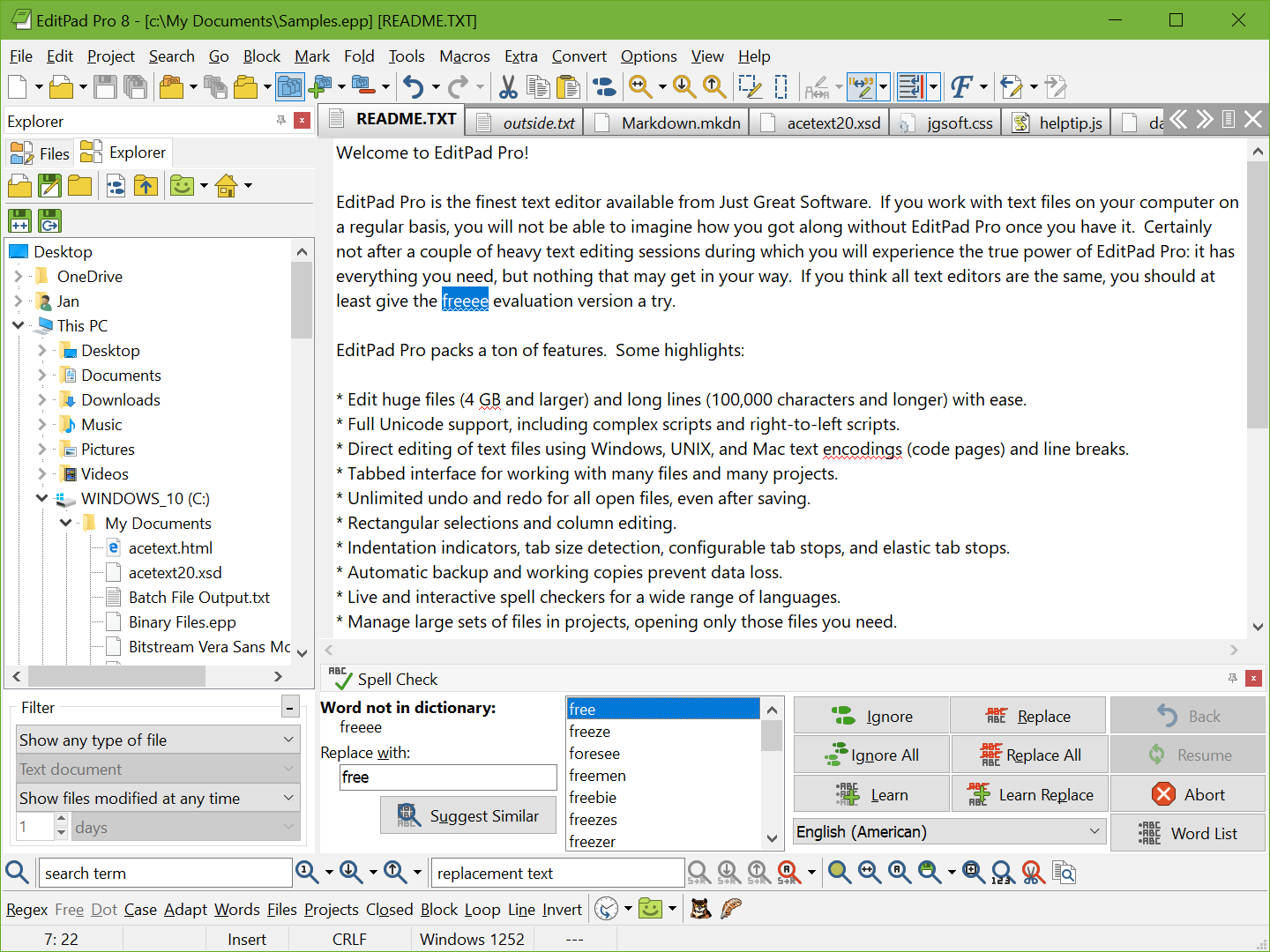Open the 'Show any type of file' dropdown
The width and height of the screenshot is (1270, 952).
tap(159, 740)
